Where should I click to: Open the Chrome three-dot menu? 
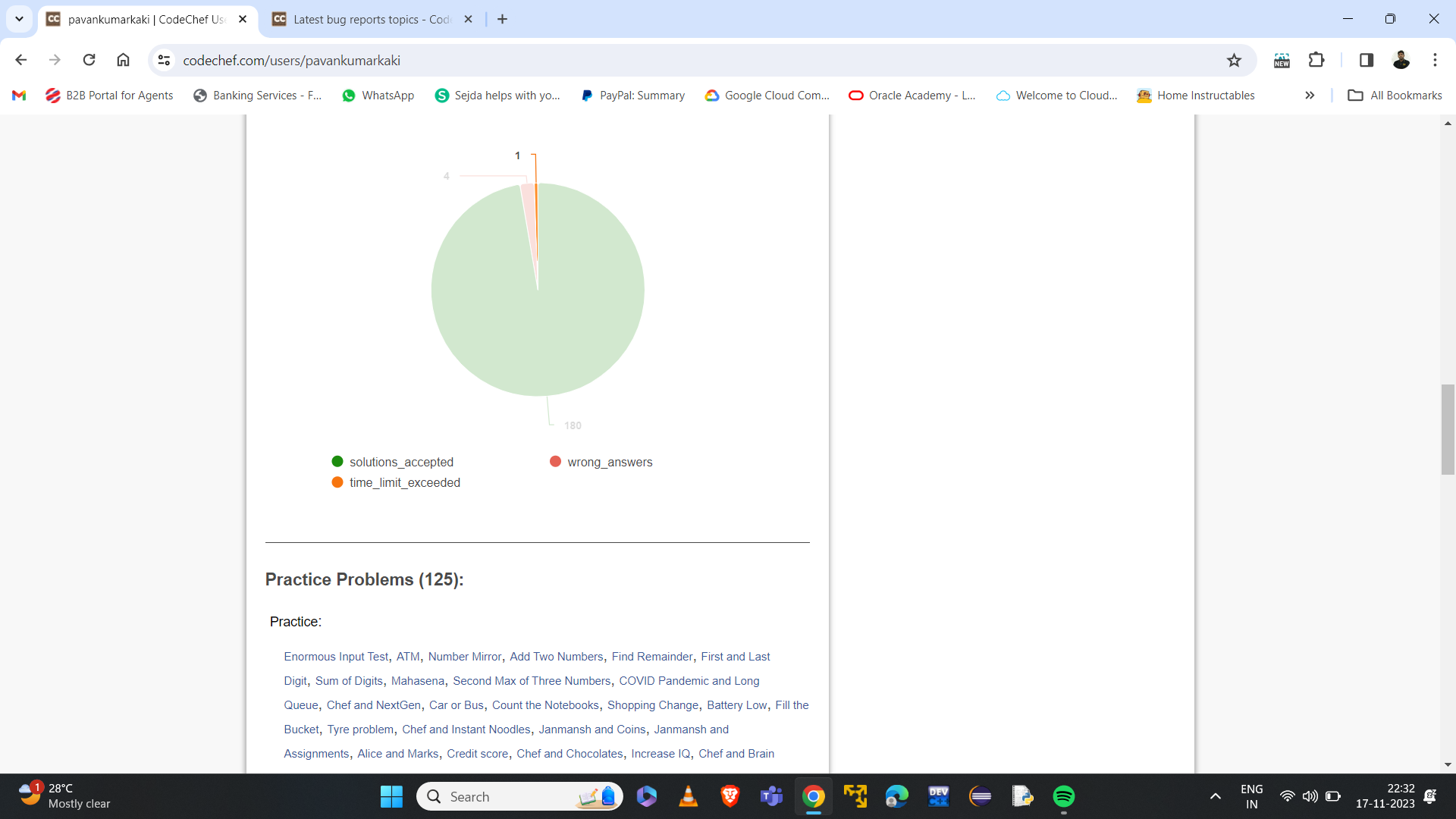pos(1435,60)
